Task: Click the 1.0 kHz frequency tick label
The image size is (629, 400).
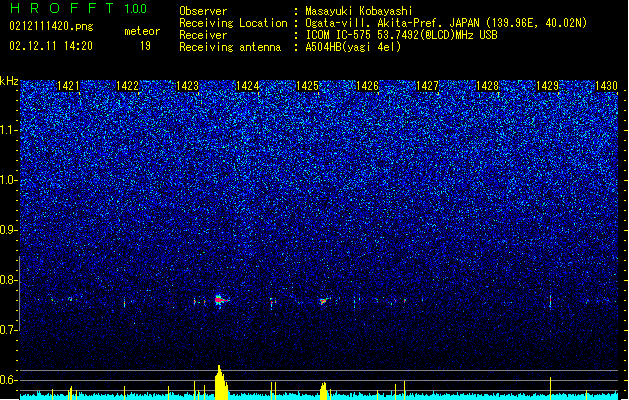Action: 9,180
